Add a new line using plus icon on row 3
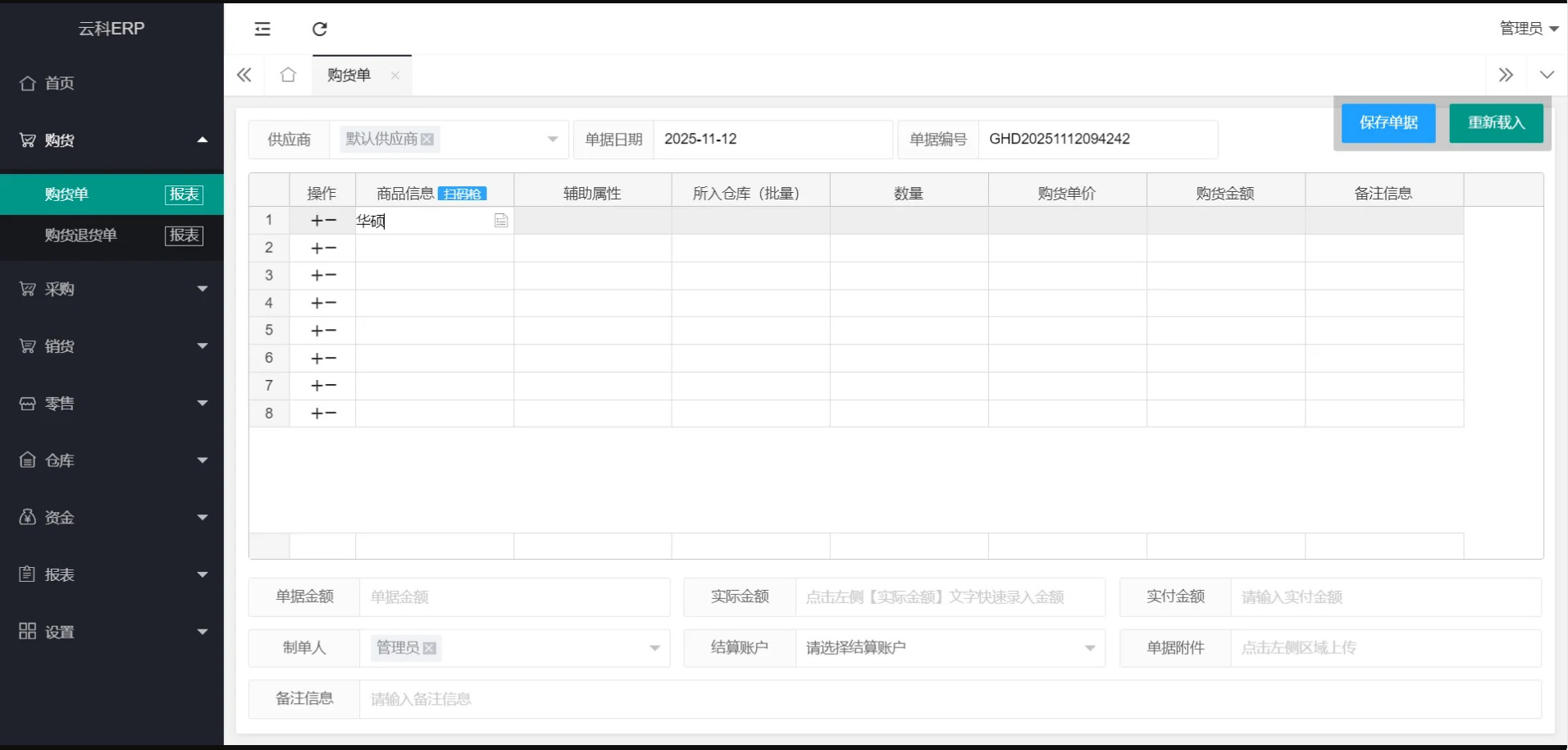1568x750 pixels. coord(315,275)
